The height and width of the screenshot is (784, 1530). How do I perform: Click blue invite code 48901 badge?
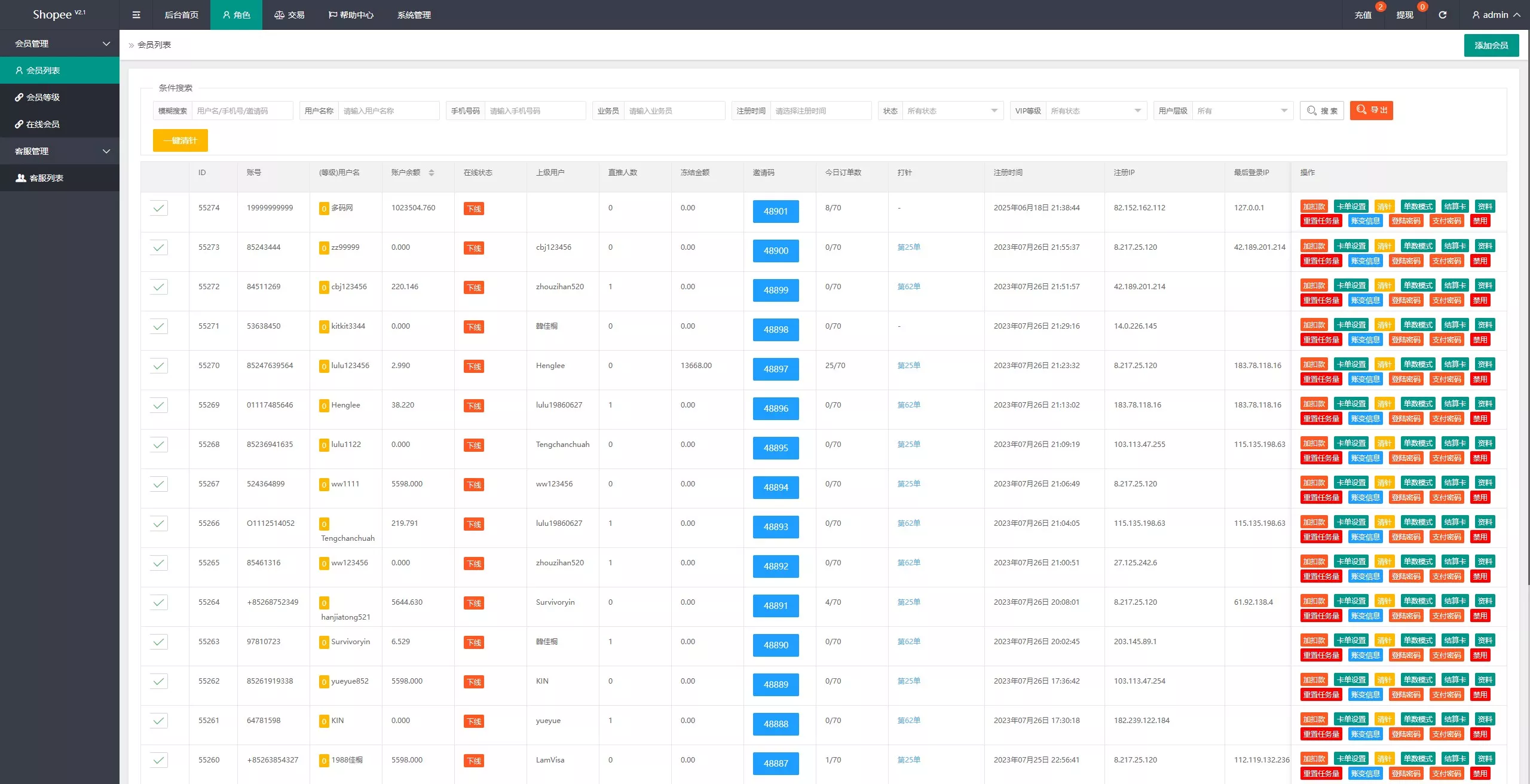(776, 212)
